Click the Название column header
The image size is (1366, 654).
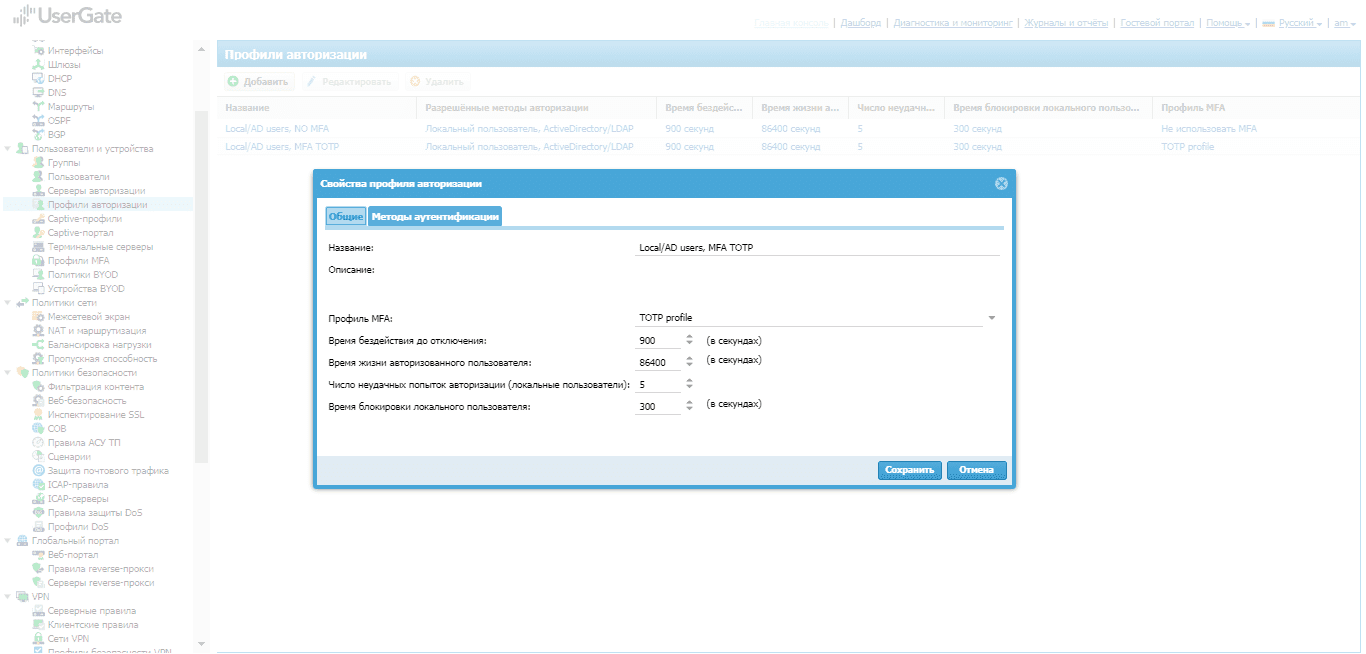317,108
